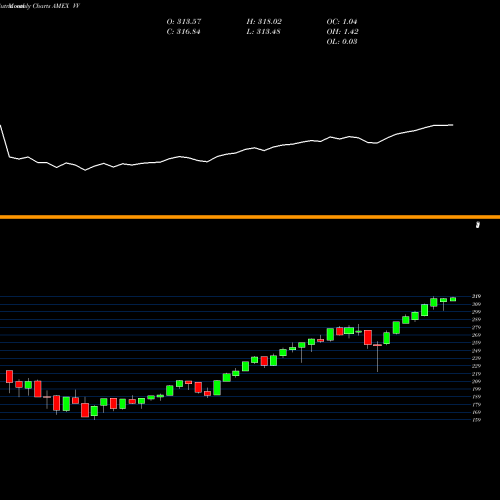Click the 299 price axis label
The image size is (500, 500).
pos(476,312)
